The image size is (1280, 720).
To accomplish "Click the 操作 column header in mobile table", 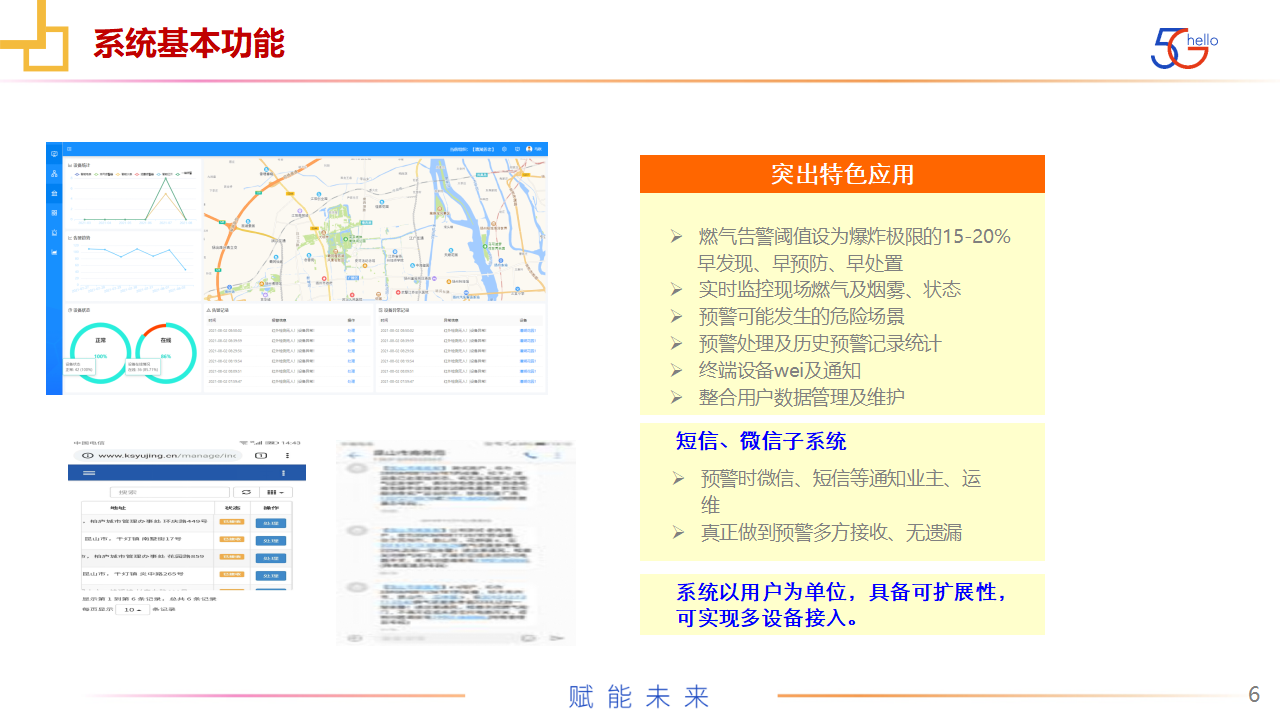I will pyautogui.click(x=270, y=508).
